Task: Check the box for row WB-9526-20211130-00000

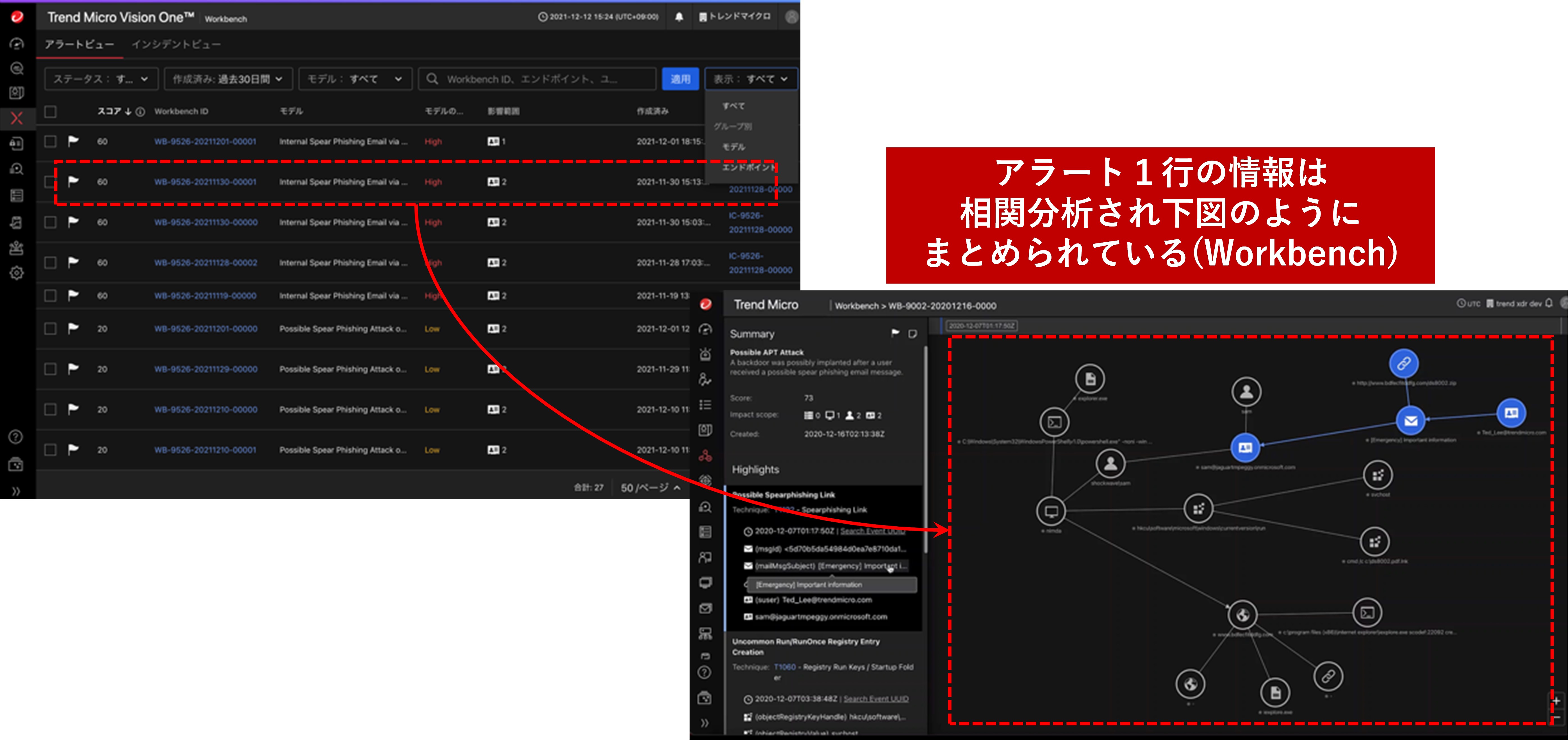Action: click(x=51, y=222)
